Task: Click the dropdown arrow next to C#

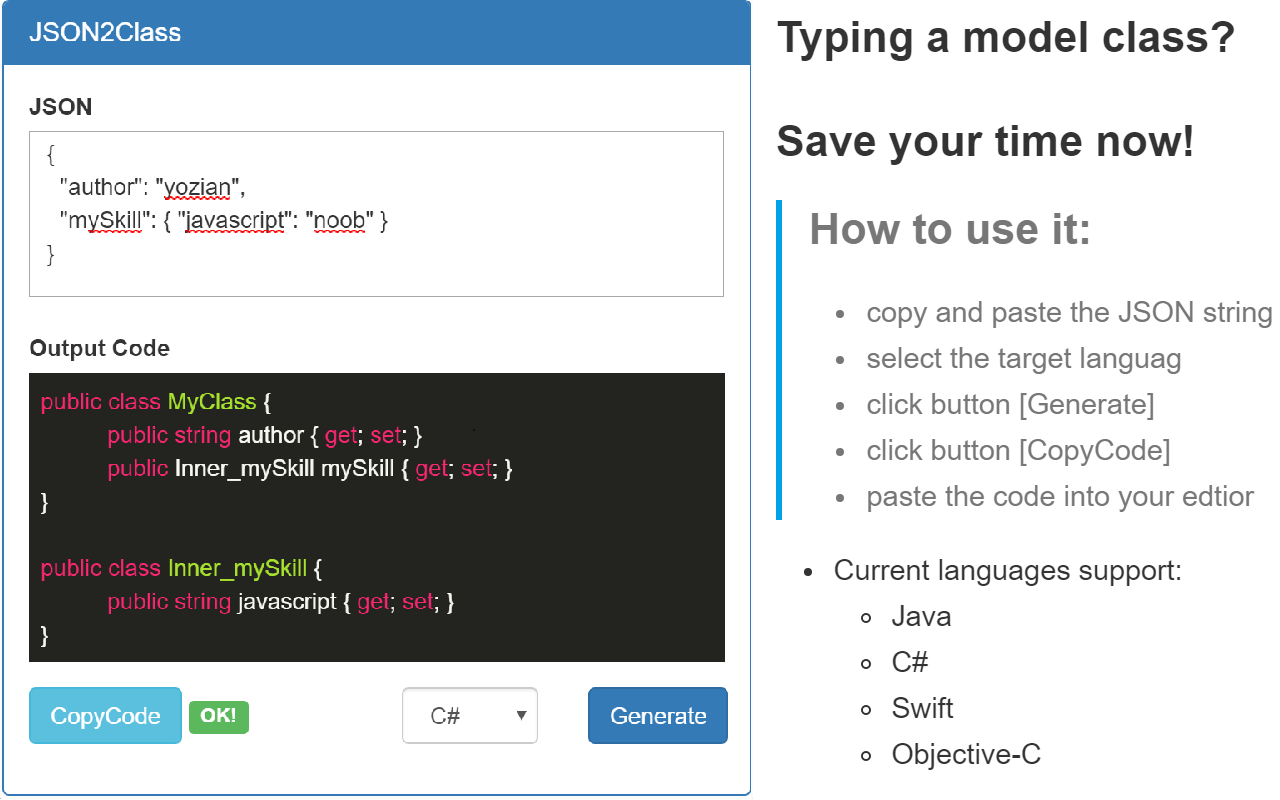Action: pos(521,715)
